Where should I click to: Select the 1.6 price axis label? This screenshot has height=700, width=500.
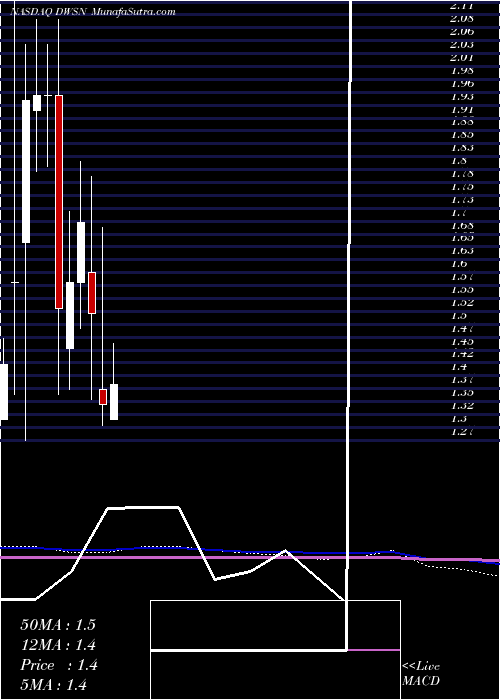tap(459, 263)
